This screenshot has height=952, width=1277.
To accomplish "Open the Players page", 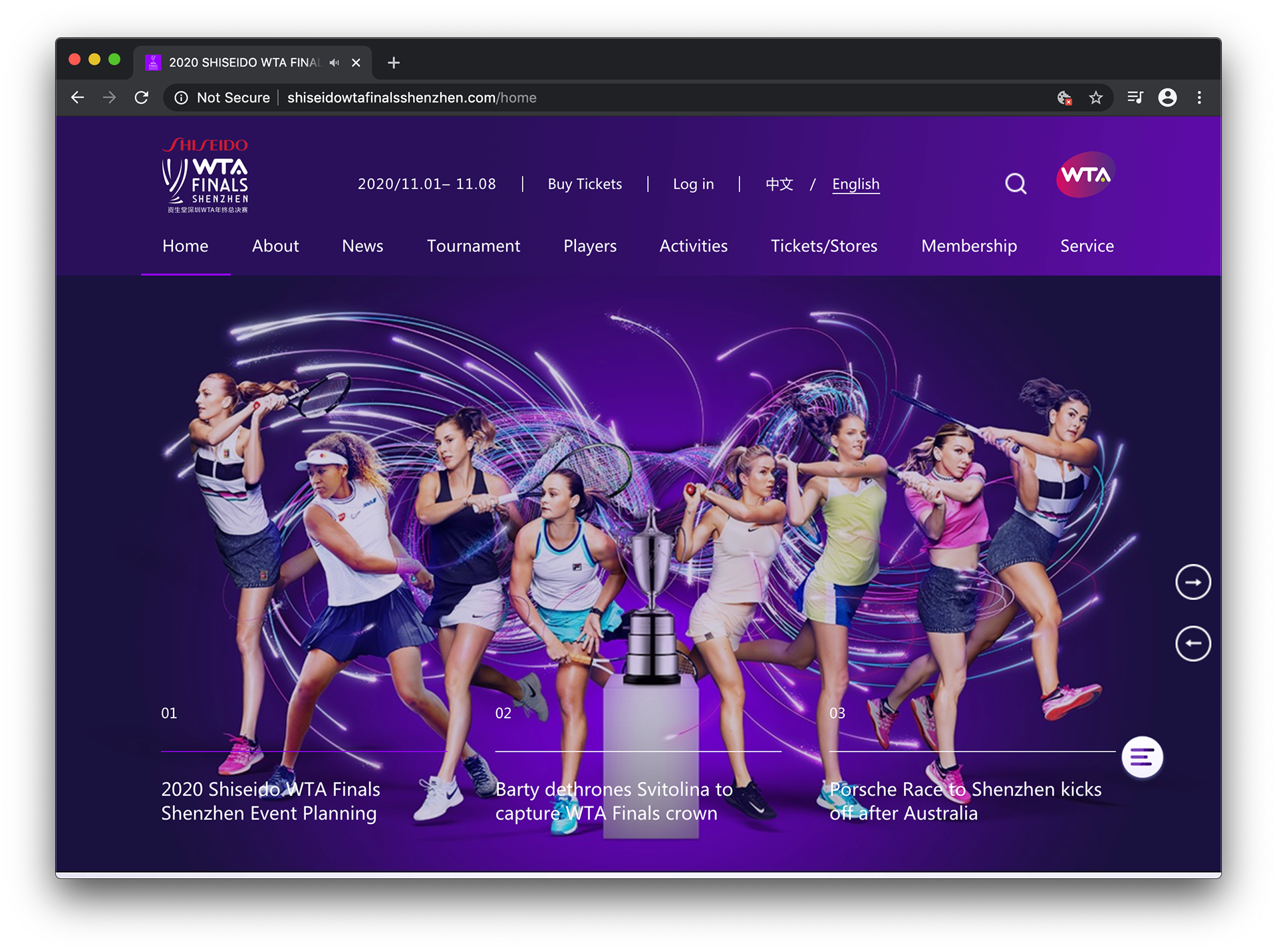I will pos(590,246).
